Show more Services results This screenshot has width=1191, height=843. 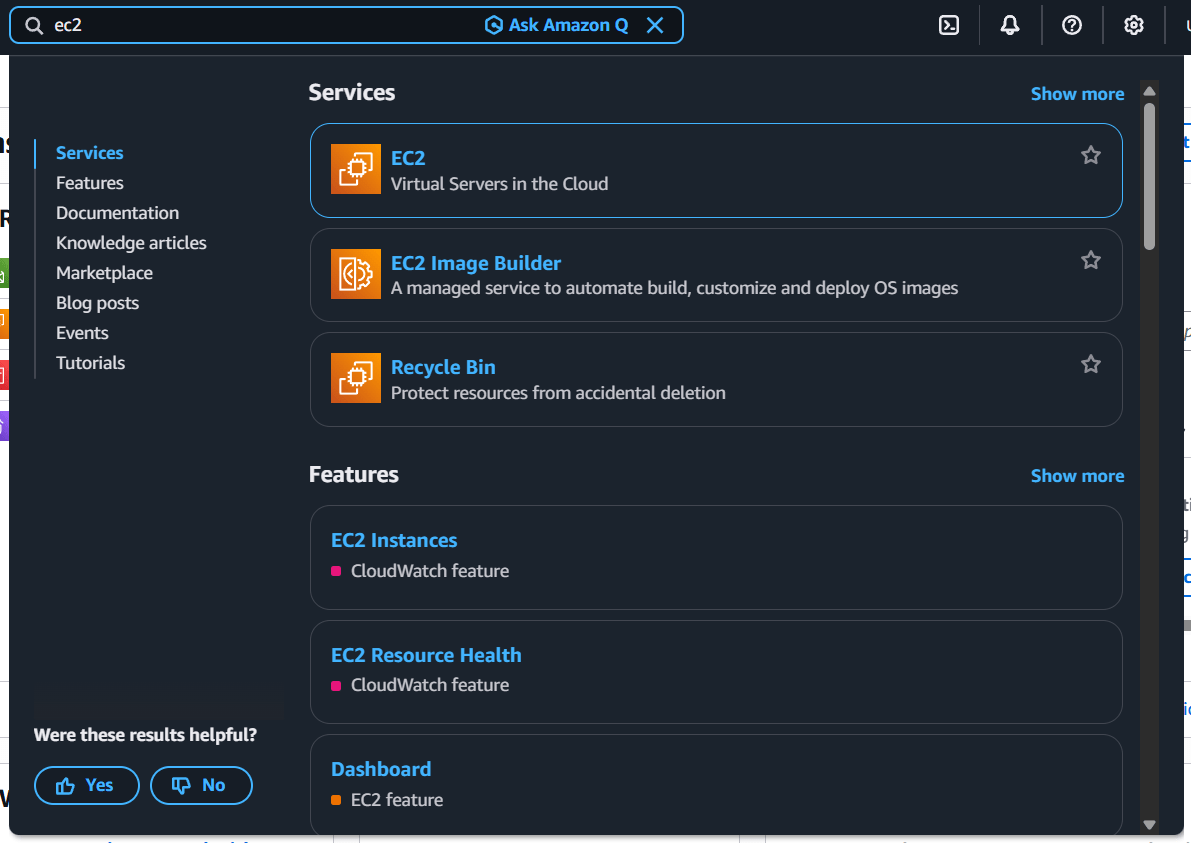[1077, 93]
